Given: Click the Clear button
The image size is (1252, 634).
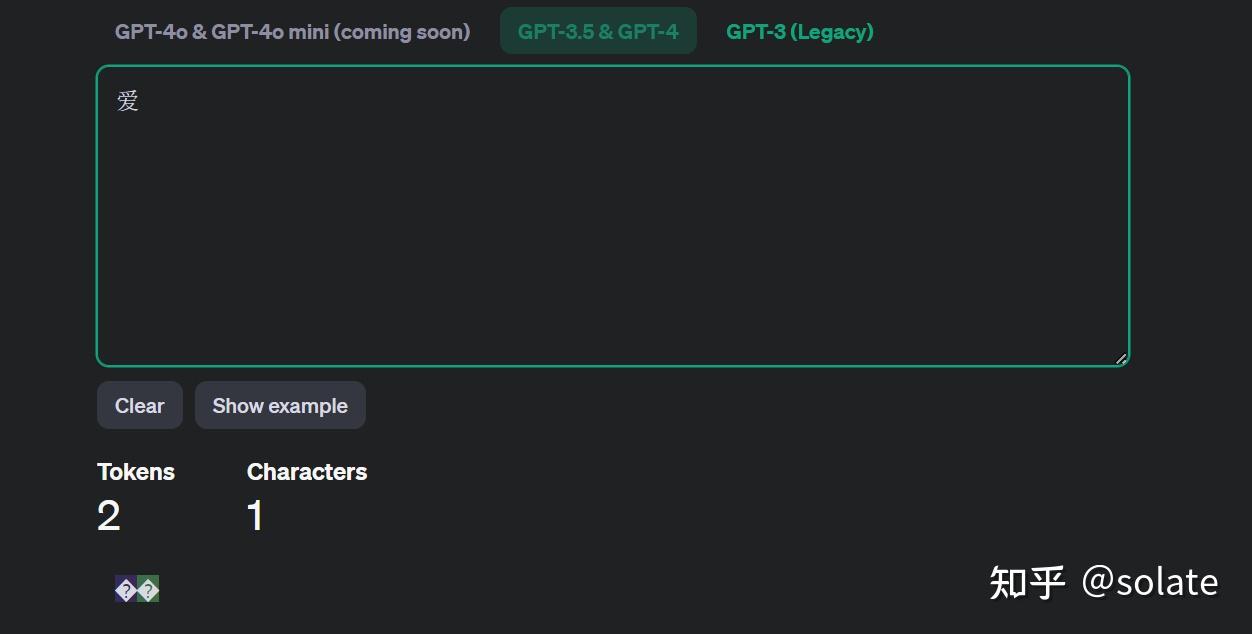Looking at the screenshot, I should 139,405.
